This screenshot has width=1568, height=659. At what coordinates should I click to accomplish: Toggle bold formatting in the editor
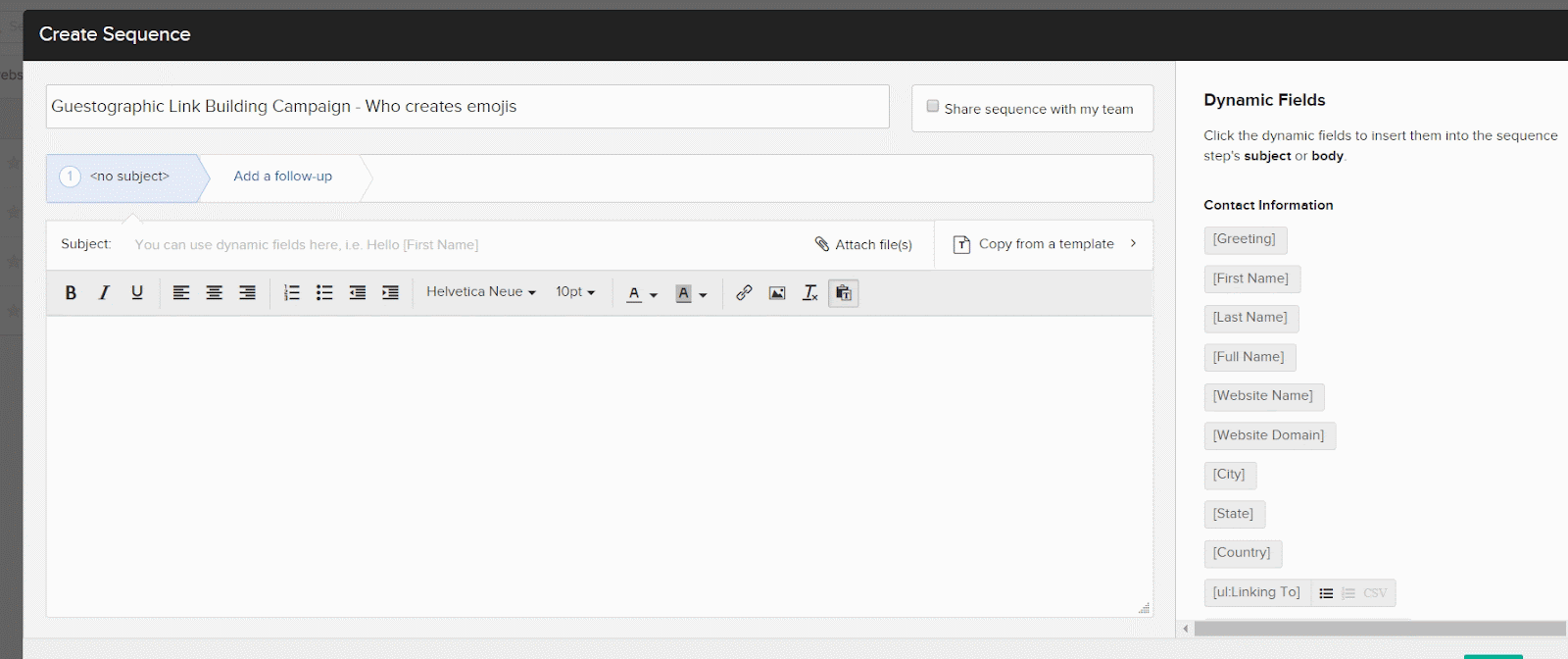pyautogui.click(x=71, y=293)
